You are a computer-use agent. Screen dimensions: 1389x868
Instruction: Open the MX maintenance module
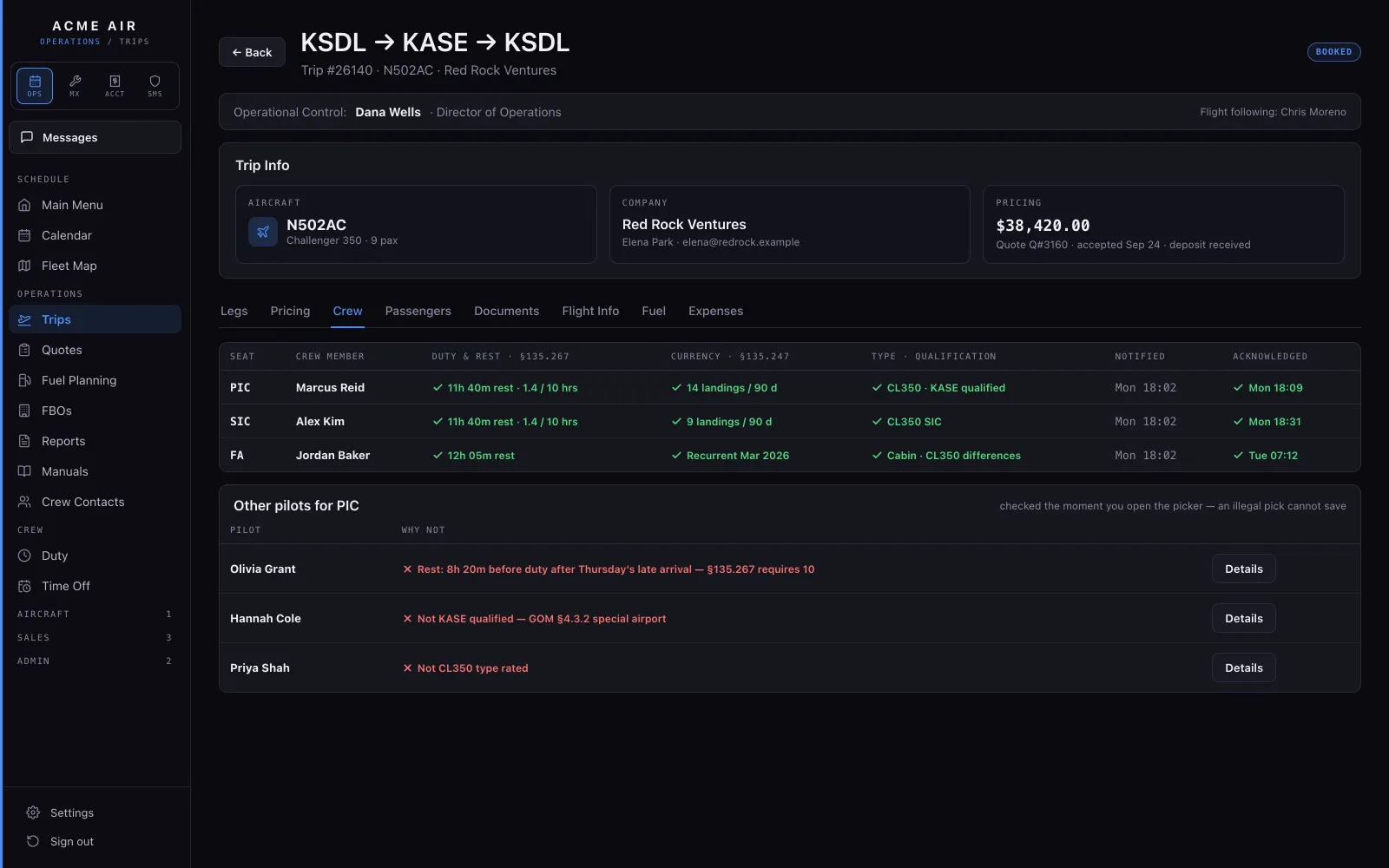pyautogui.click(x=75, y=86)
